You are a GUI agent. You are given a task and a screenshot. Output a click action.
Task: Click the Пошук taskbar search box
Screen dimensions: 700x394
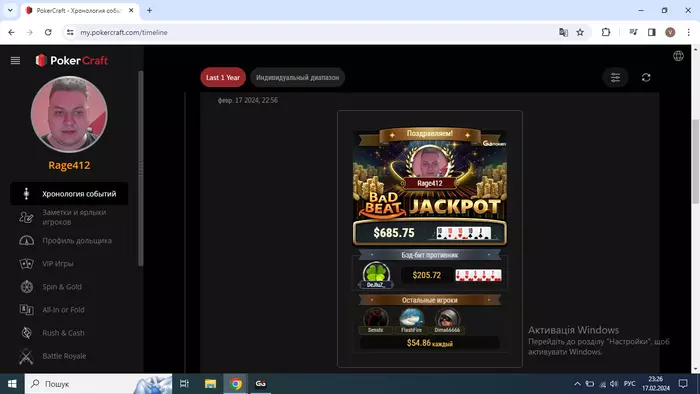point(98,384)
